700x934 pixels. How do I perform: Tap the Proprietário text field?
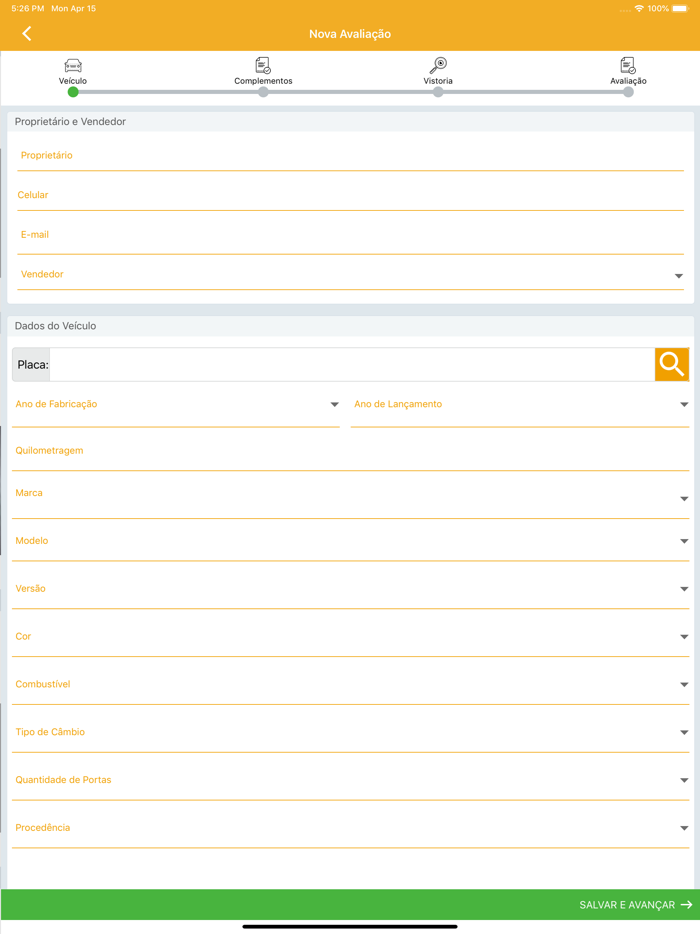point(350,156)
